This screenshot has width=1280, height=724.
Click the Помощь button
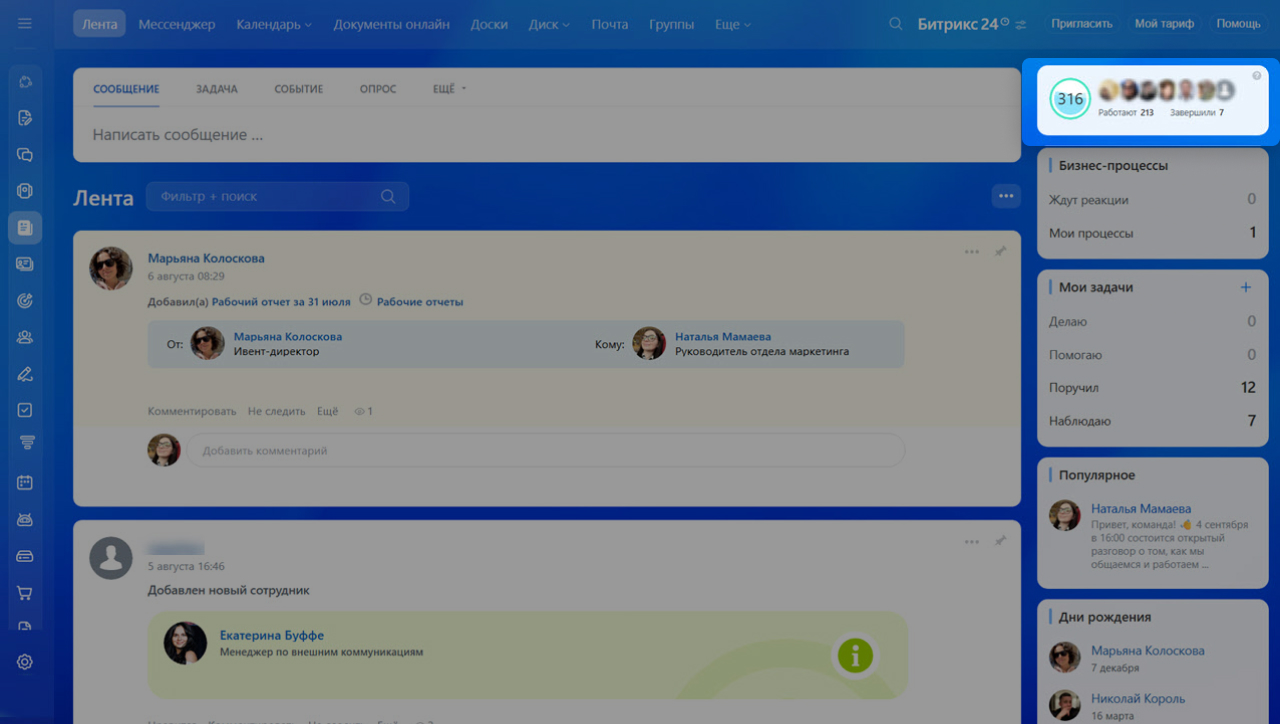[1238, 23]
